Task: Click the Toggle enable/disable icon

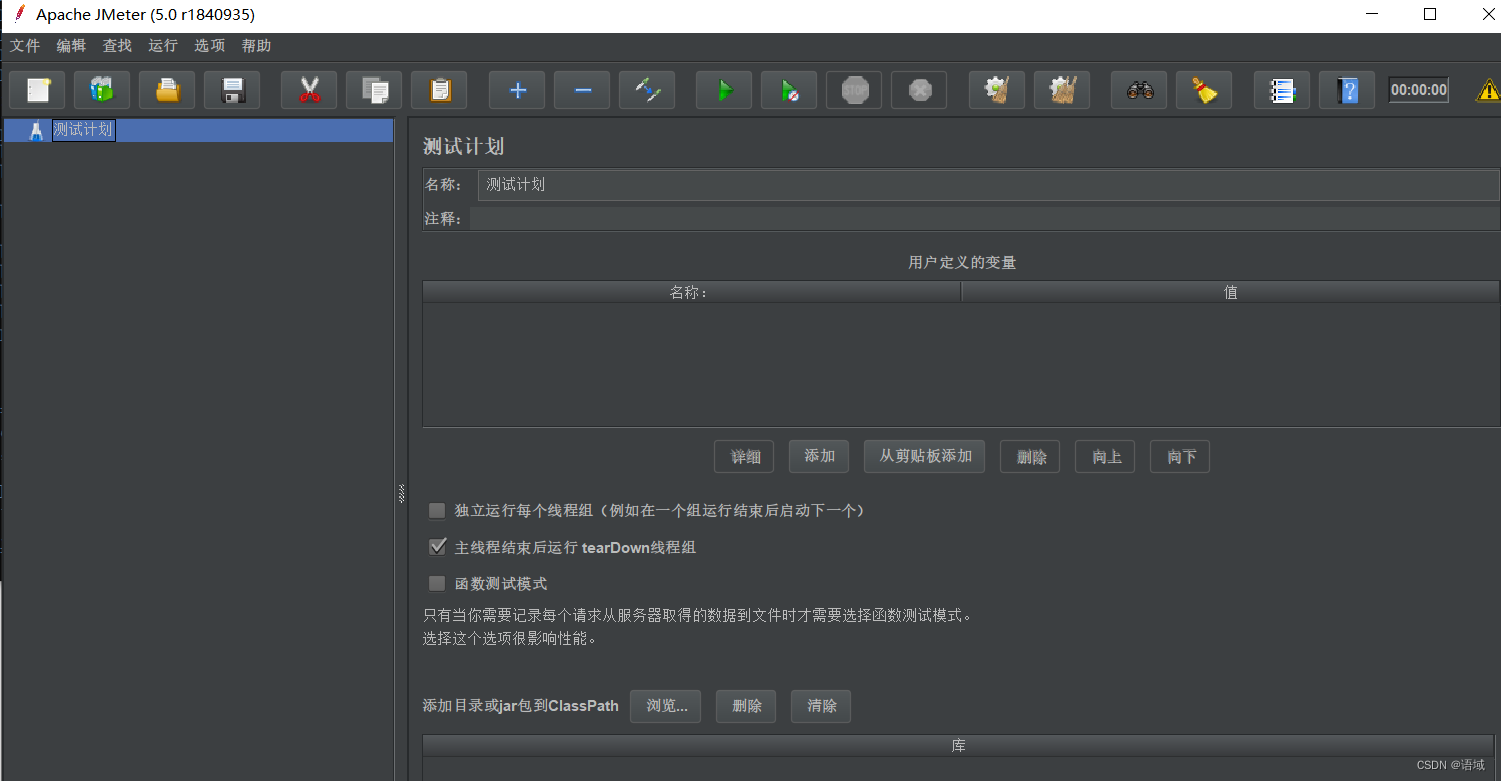Action: click(x=647, y=90)
